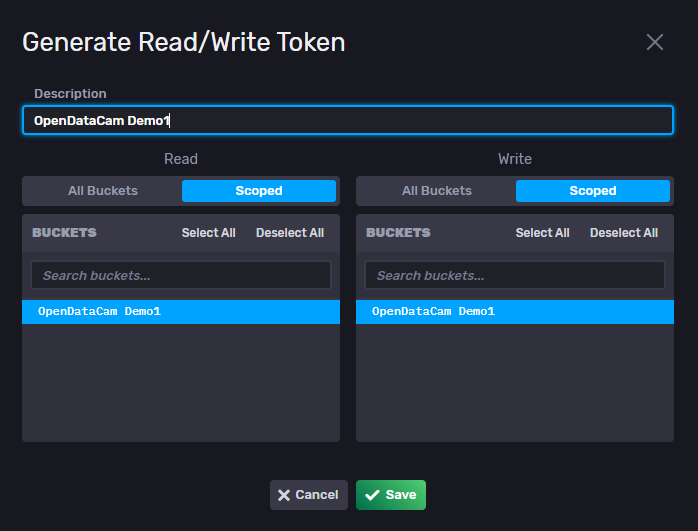Select All Buckets under Write
This screenshot has width=698, height=531.
[437, 191]
